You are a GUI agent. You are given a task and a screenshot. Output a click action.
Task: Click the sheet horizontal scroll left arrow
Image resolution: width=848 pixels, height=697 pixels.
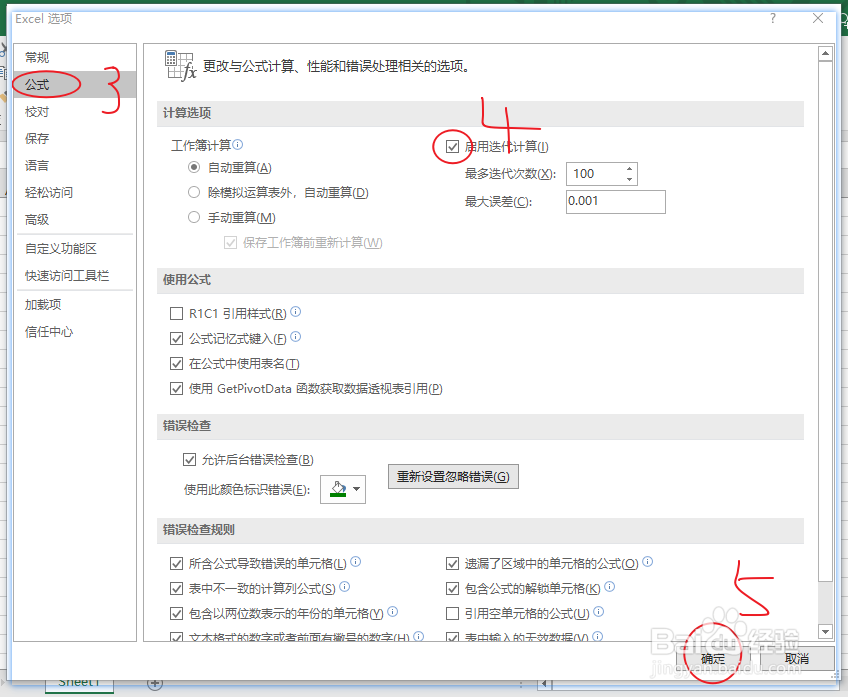544,684
